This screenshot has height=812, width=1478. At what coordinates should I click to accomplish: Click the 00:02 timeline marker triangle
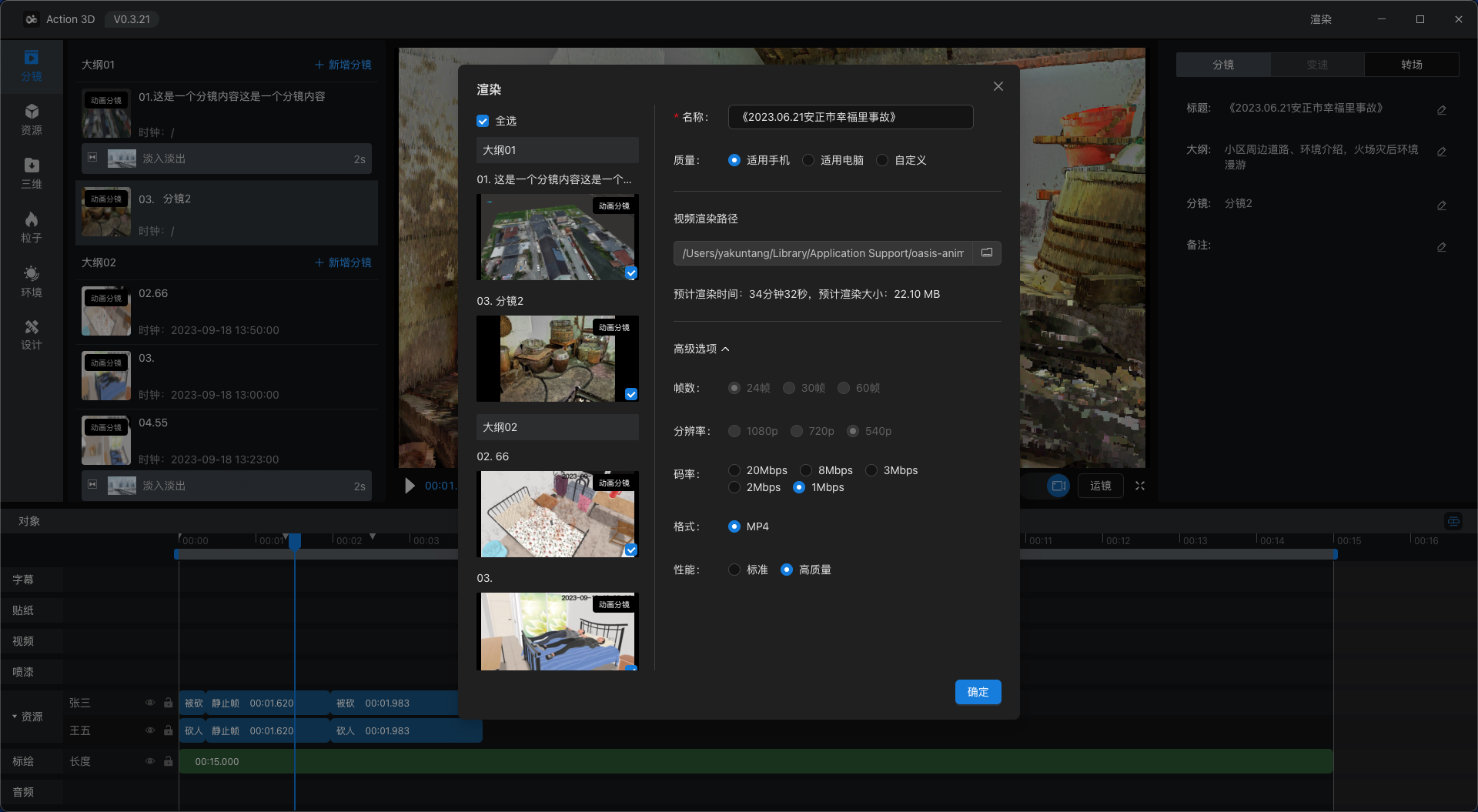coord(373,536)
